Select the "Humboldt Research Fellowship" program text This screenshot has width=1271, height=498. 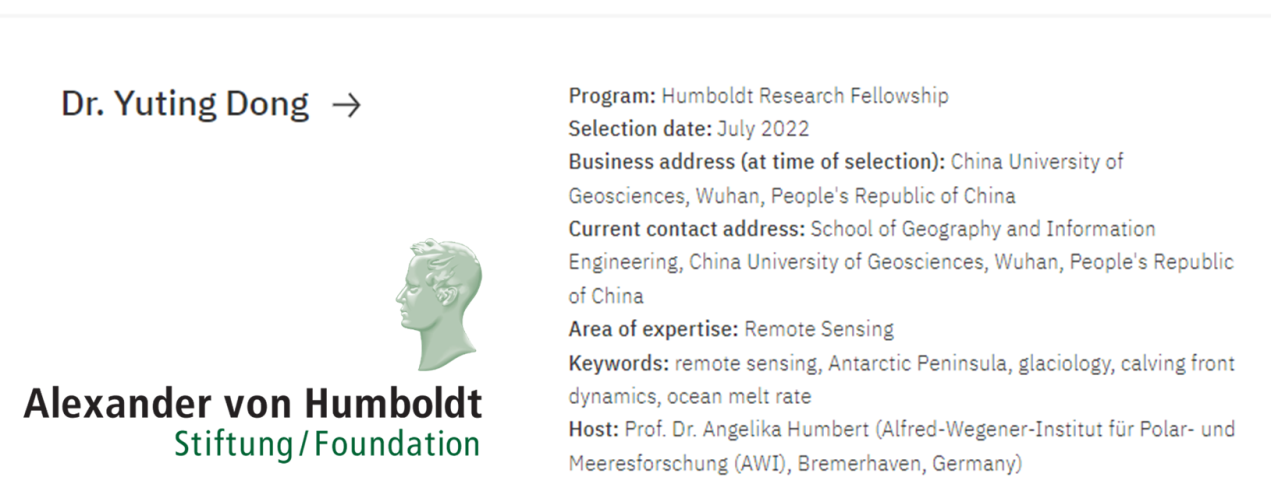804,97
